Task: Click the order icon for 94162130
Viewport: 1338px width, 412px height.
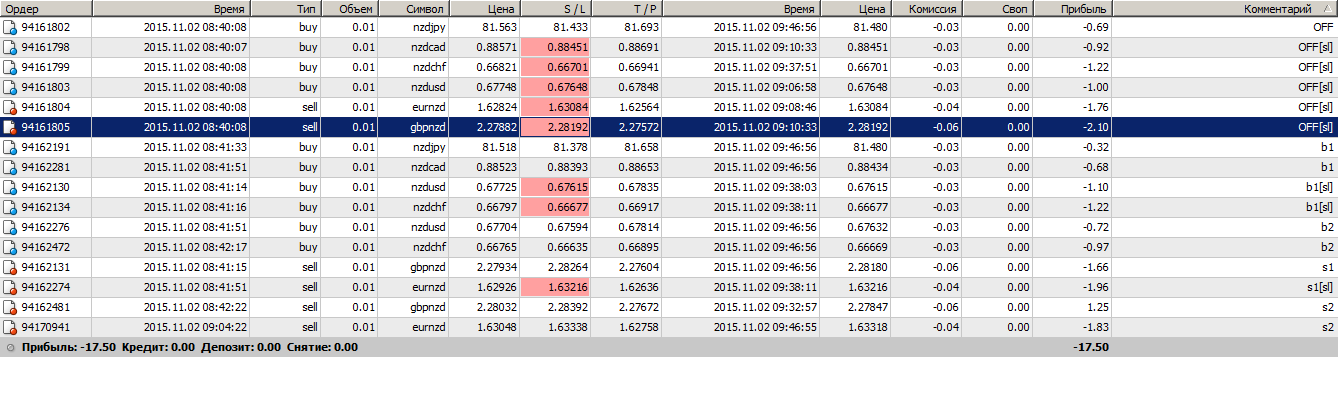Action: coord(10,187)
